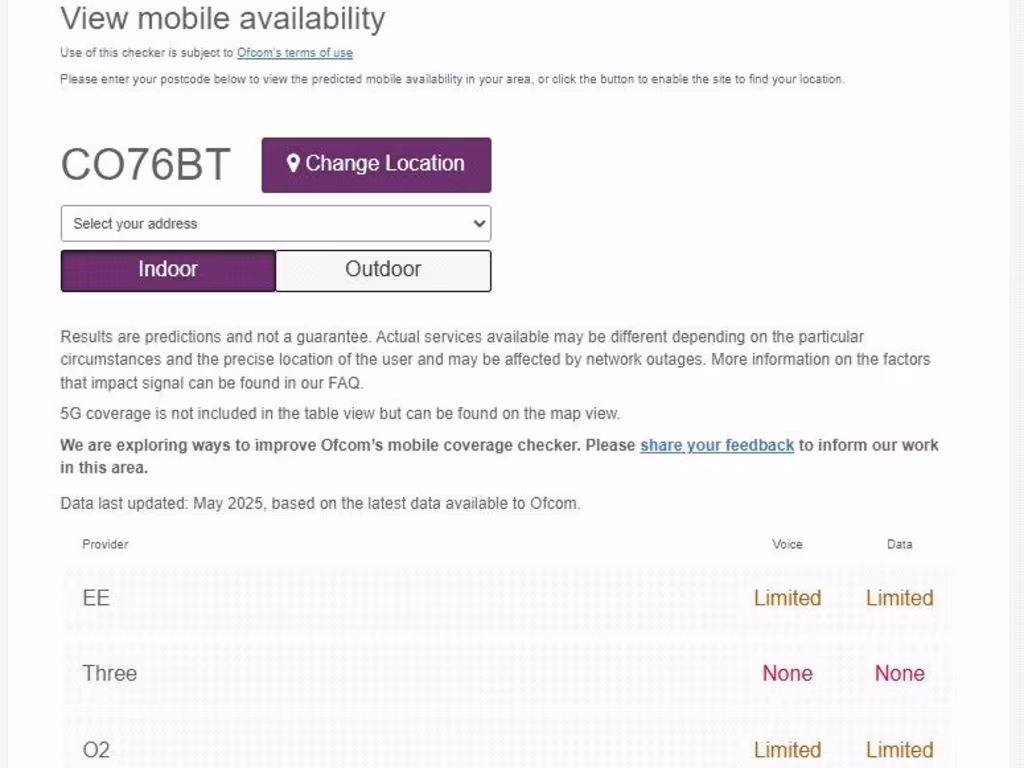The width and height of the screenshot is (1024, 768).
Task: Click EE's Data Limited status
Action: coord(899,598)
